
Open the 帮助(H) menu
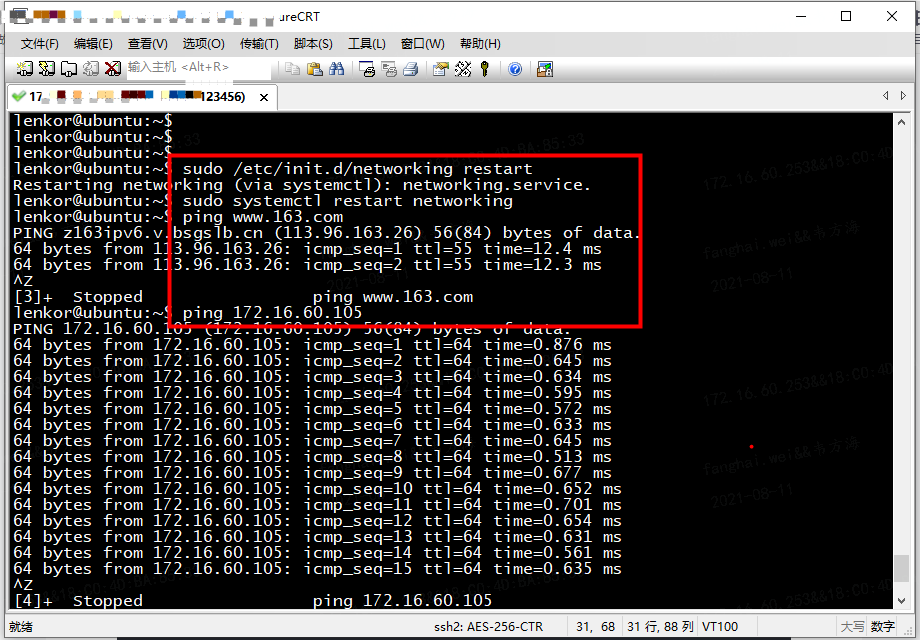click(x=481, y=44)
